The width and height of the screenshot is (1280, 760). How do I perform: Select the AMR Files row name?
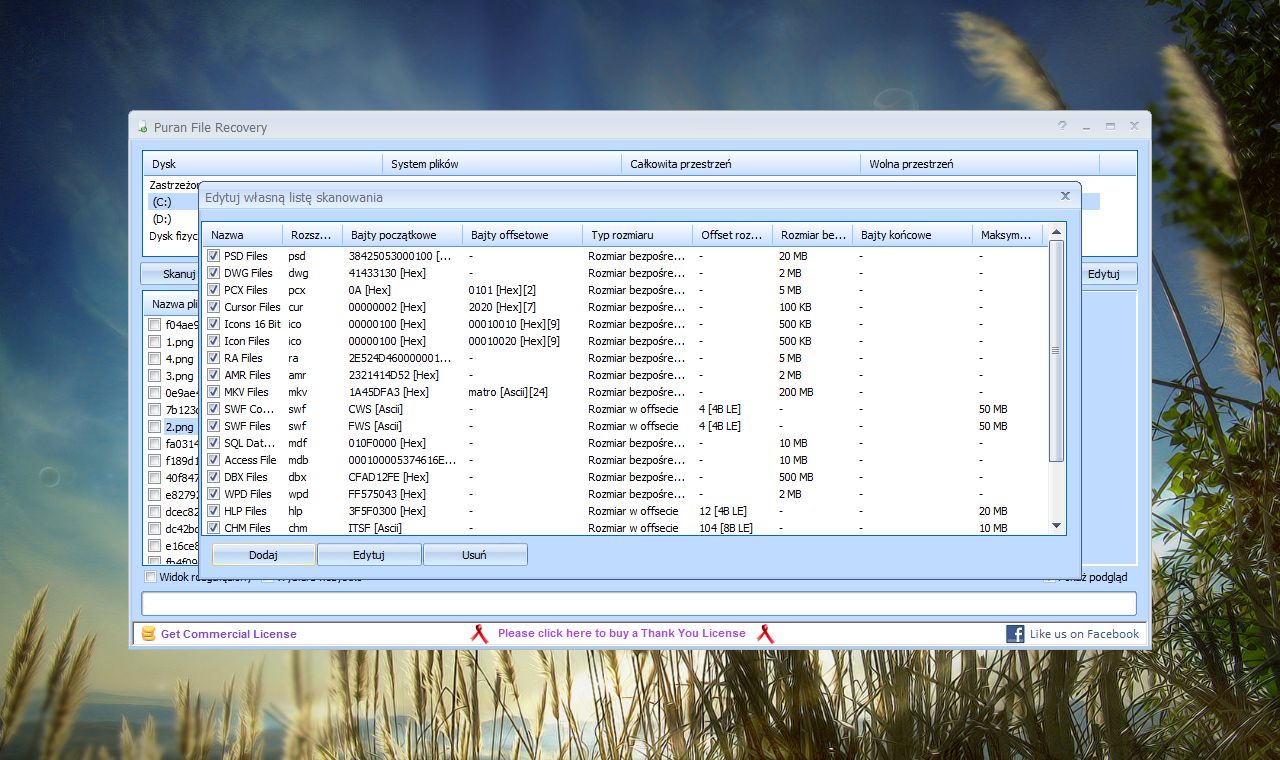pyautogui.click(x=248, y=375)
